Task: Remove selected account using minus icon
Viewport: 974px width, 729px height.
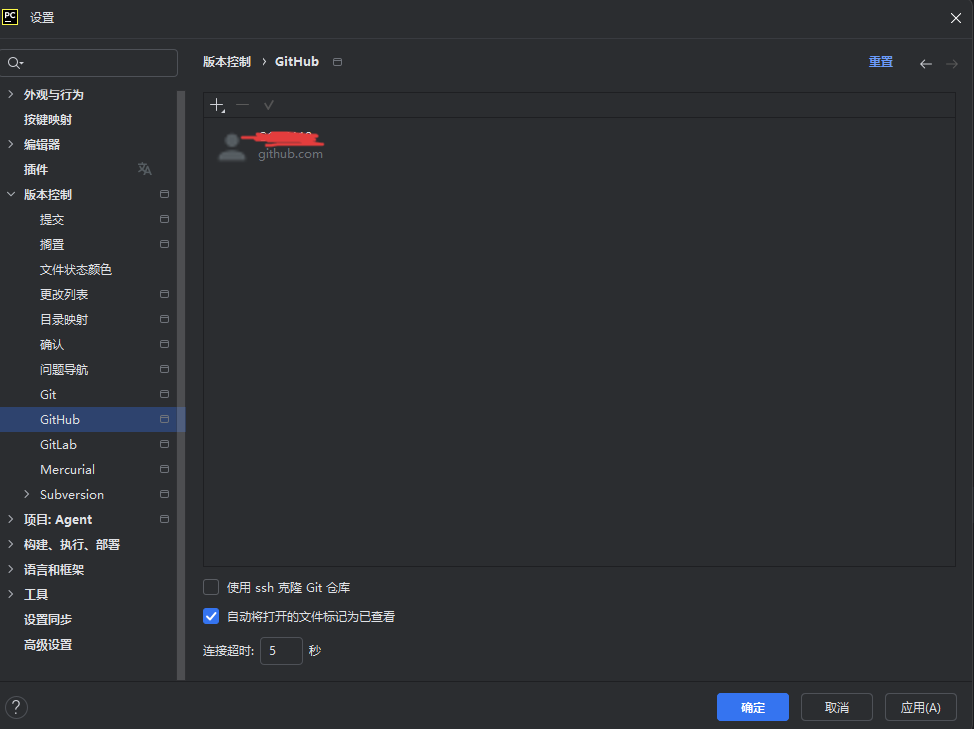Action: [242, 104]
